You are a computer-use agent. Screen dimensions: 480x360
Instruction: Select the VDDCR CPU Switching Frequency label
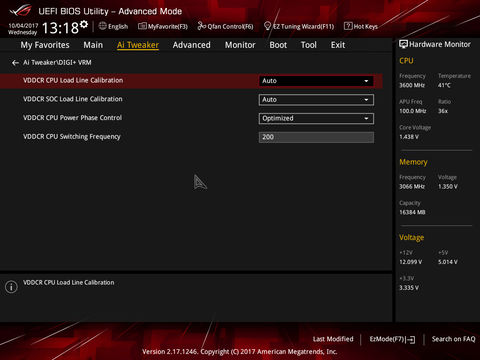(72, 137)
